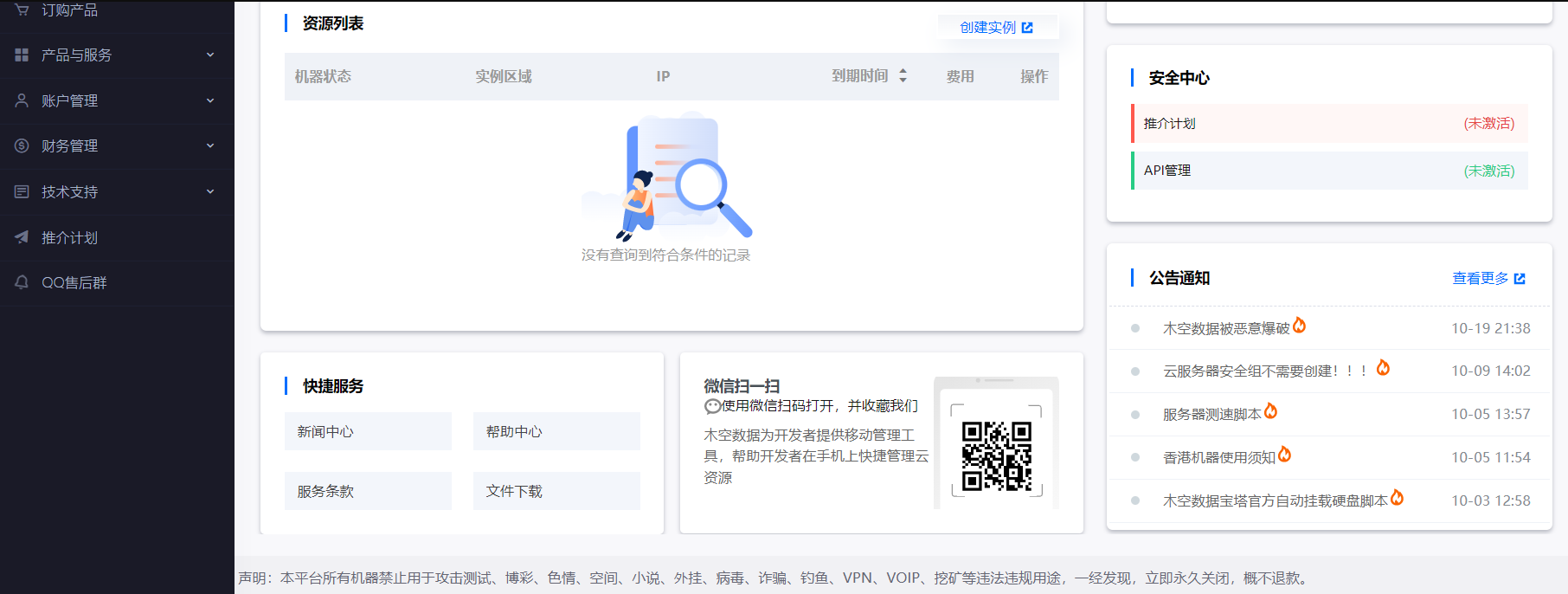Viewport: 1568px width, 594px height.
Task: Click the coin icon beside 财务管理
Action: 22,145
